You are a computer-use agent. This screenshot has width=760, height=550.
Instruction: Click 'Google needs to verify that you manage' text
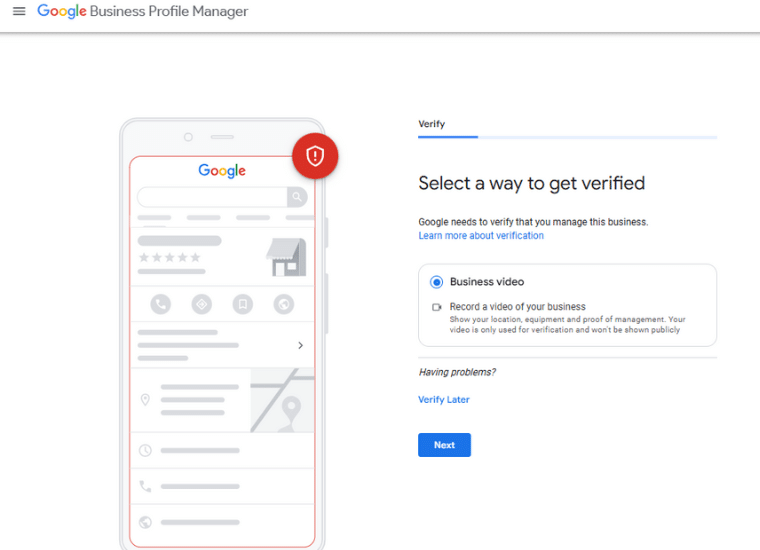tap(533, 222)
